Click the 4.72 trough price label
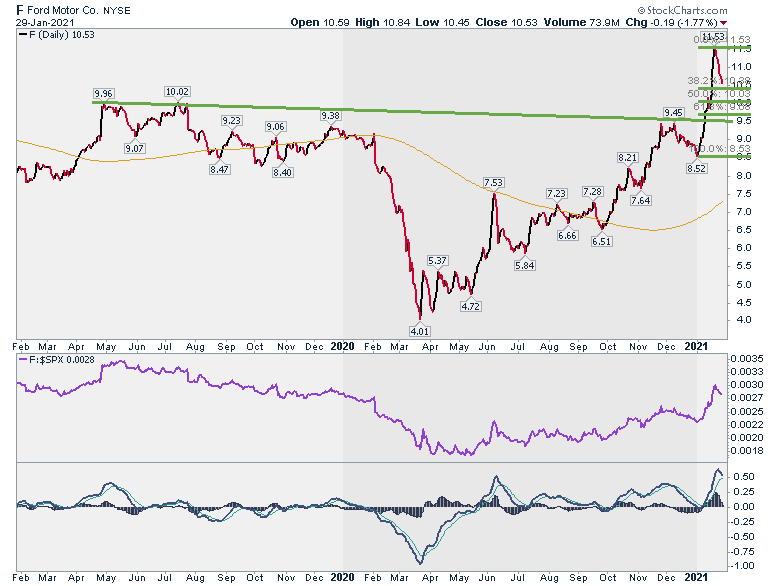Screen dimensions: 780x586 pos(470,306)
